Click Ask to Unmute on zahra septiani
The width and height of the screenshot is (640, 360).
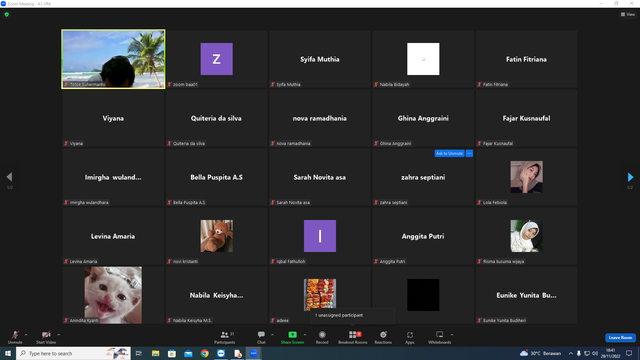(x=449, y=153)
